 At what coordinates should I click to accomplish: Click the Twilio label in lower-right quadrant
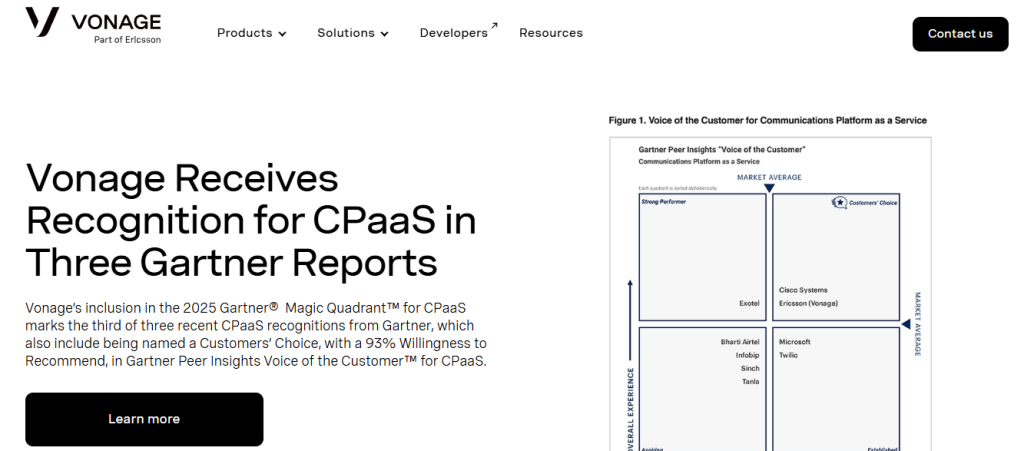click(788, 355)
